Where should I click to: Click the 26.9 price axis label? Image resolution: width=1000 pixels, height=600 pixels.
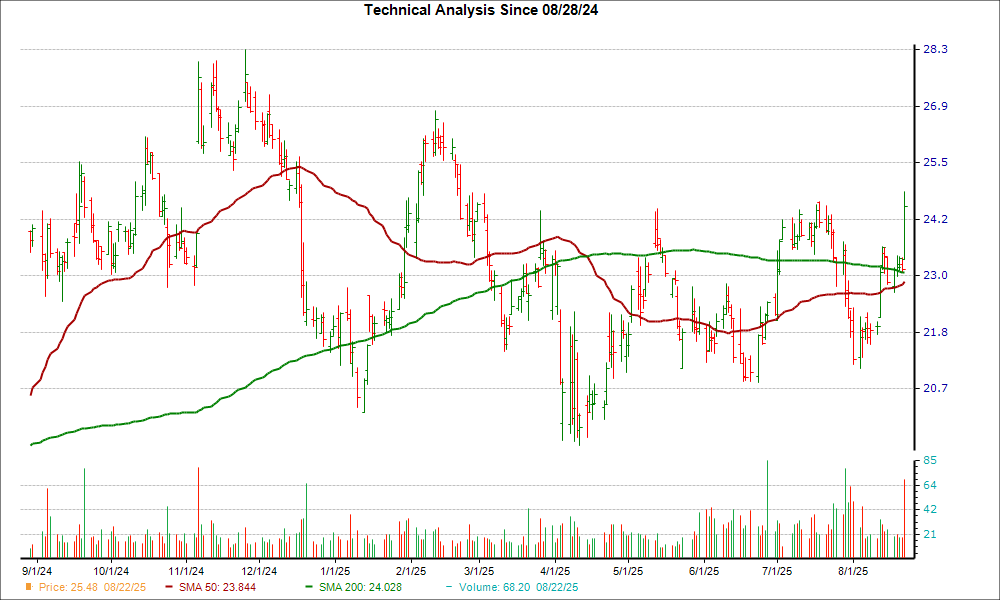[x=936, y=106]
